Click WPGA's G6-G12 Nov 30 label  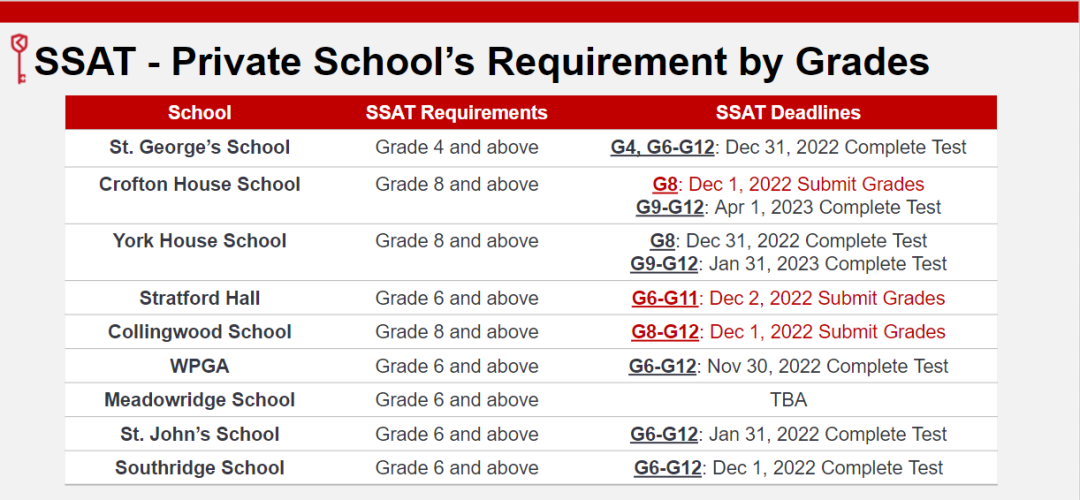662,367
